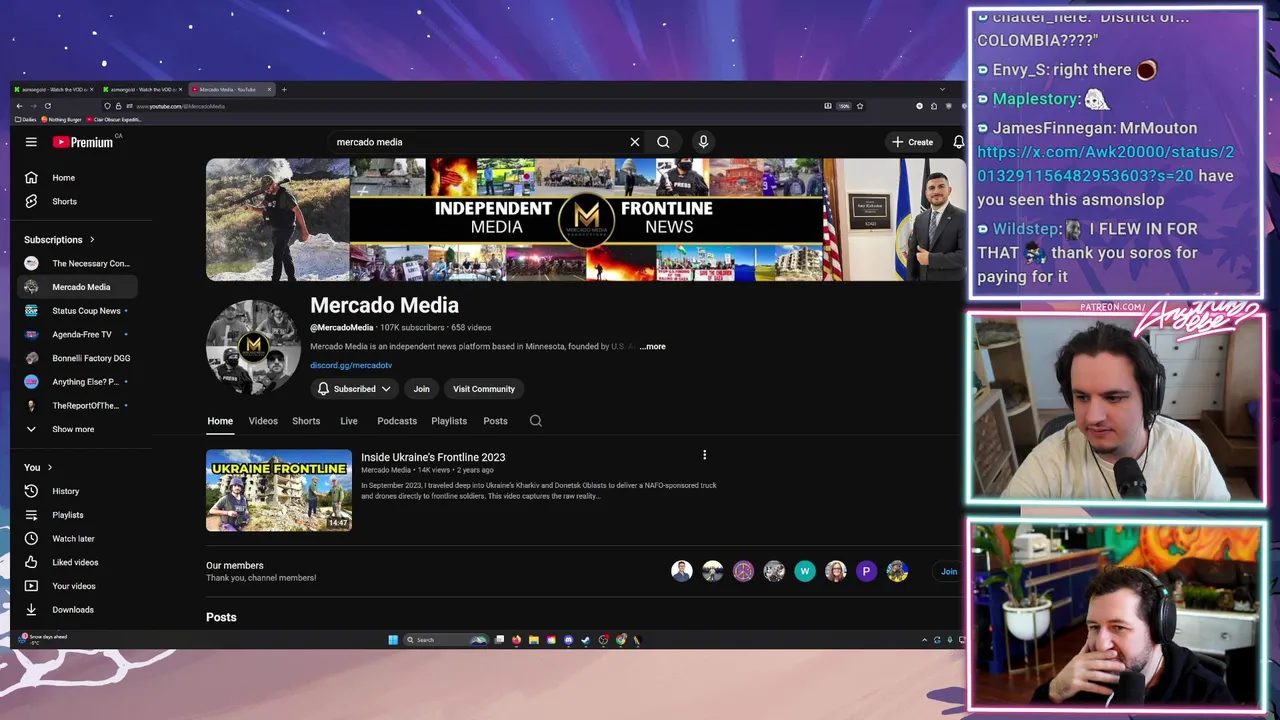Viewport: 1280px width, 720px height.
Task: Switch to the Podcasts tab
Action: pos(397,421)
